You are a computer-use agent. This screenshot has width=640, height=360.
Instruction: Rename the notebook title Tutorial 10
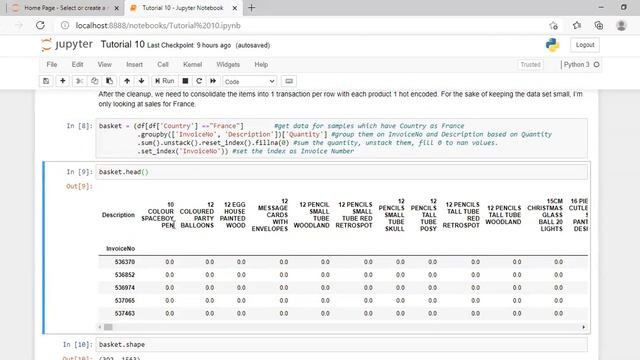click(x=122, y=44)
